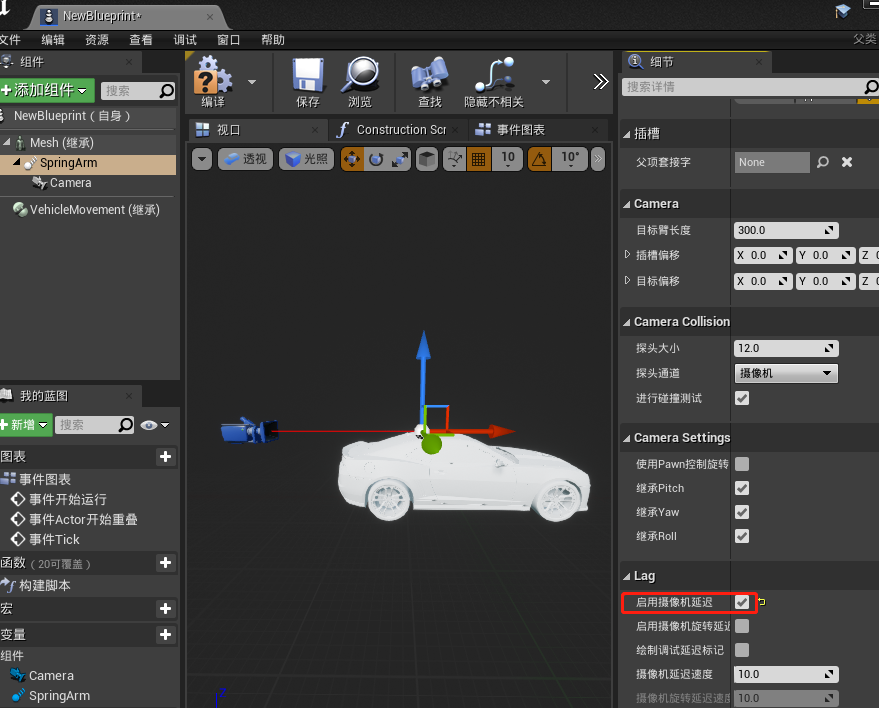The width and height of the screenshot is (879, 708).
Task: Switch to Construction Script tab
Action: pyautogui.click(x=398, y=130)
